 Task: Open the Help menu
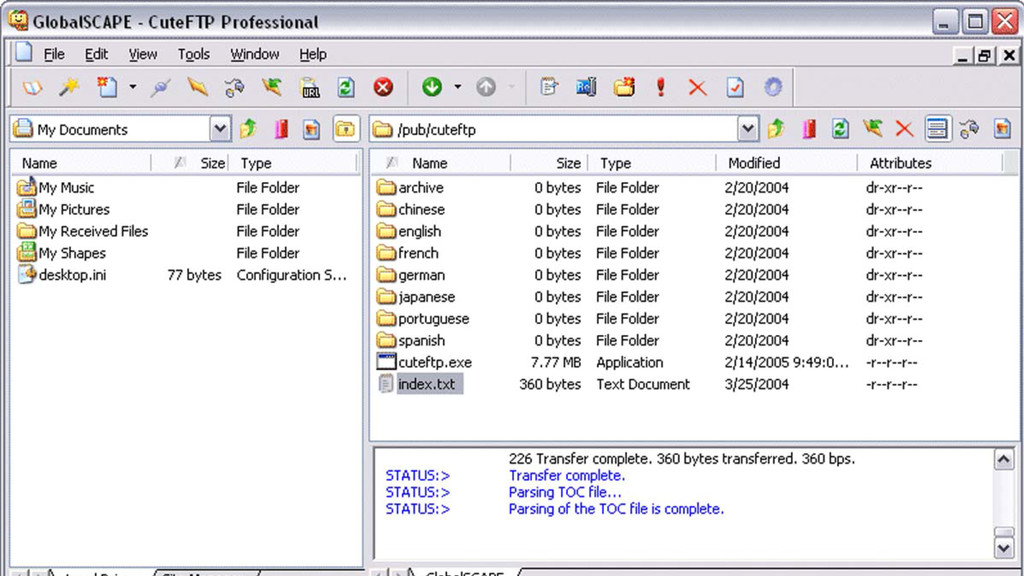pos(313,54)
